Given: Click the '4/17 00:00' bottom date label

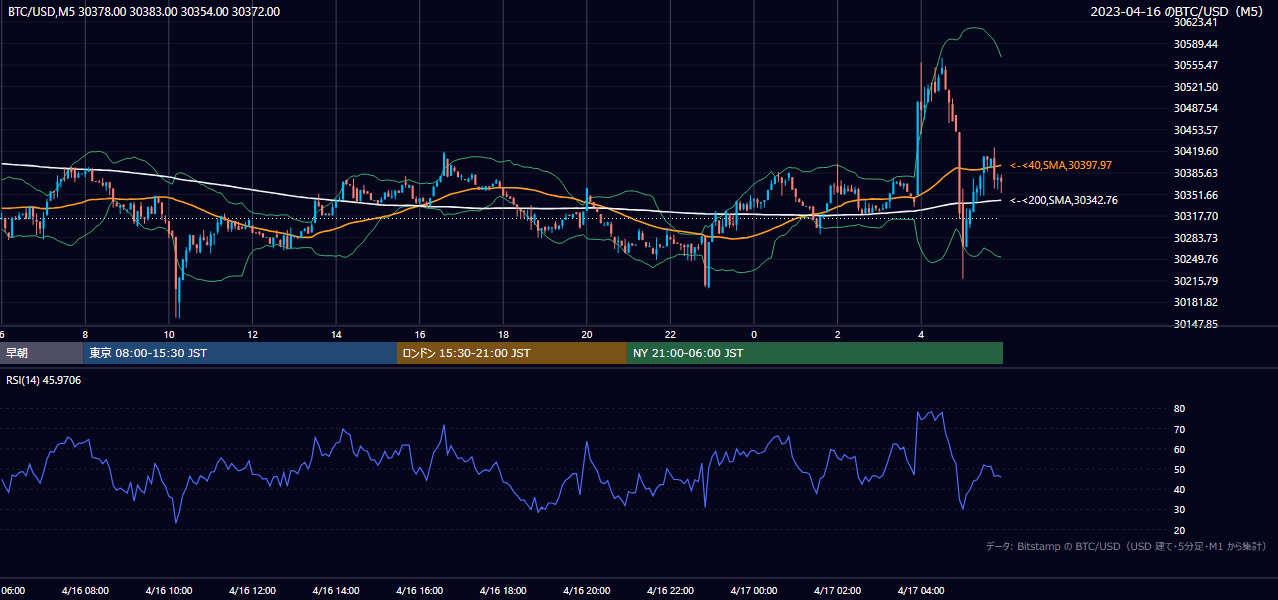Looking at the screenshot, I should (x=754, y=591).
